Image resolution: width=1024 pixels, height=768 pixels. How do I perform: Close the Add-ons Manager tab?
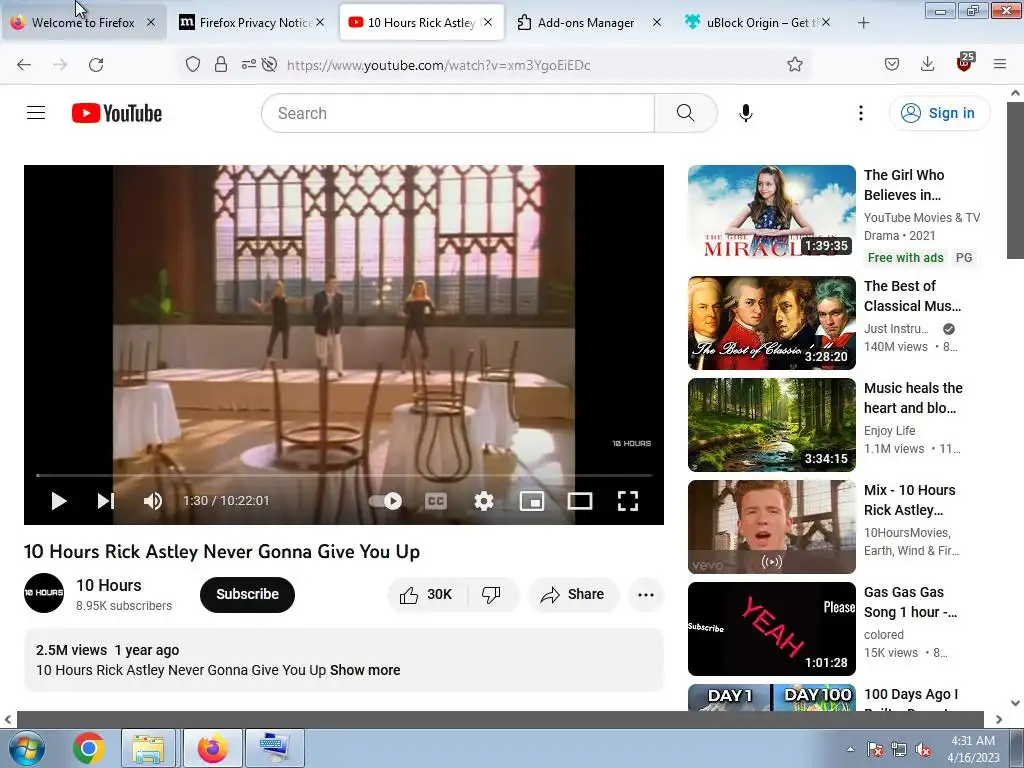pos(657,22)
